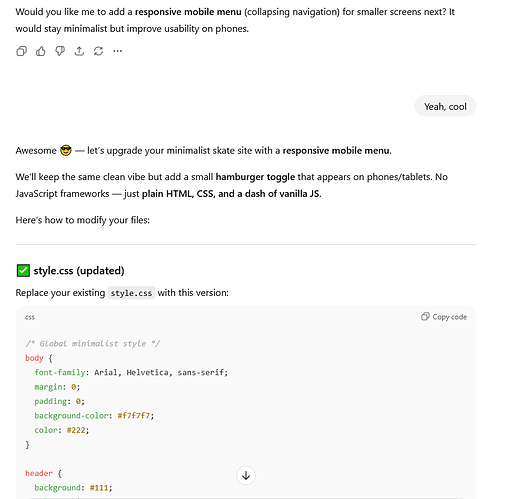Click the 'css' language label on the code block

30,317
